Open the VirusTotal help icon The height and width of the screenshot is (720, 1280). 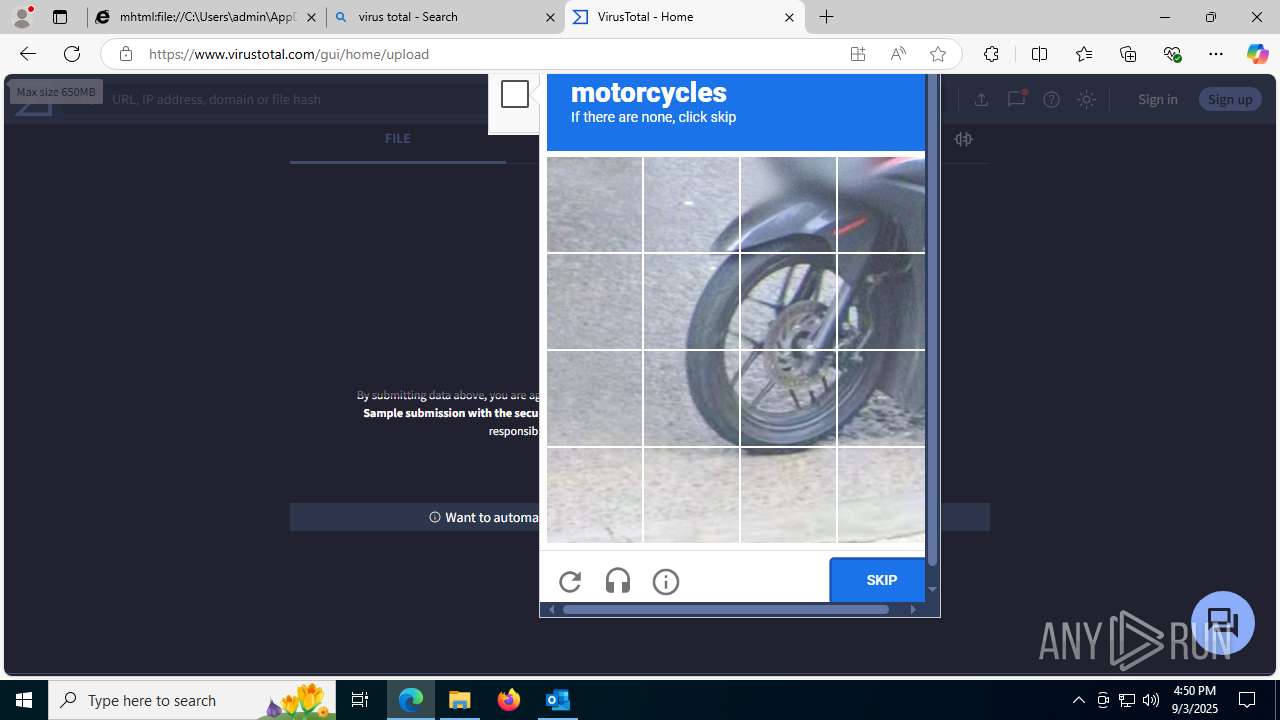pyautogui.click(x=1051, y=99)
